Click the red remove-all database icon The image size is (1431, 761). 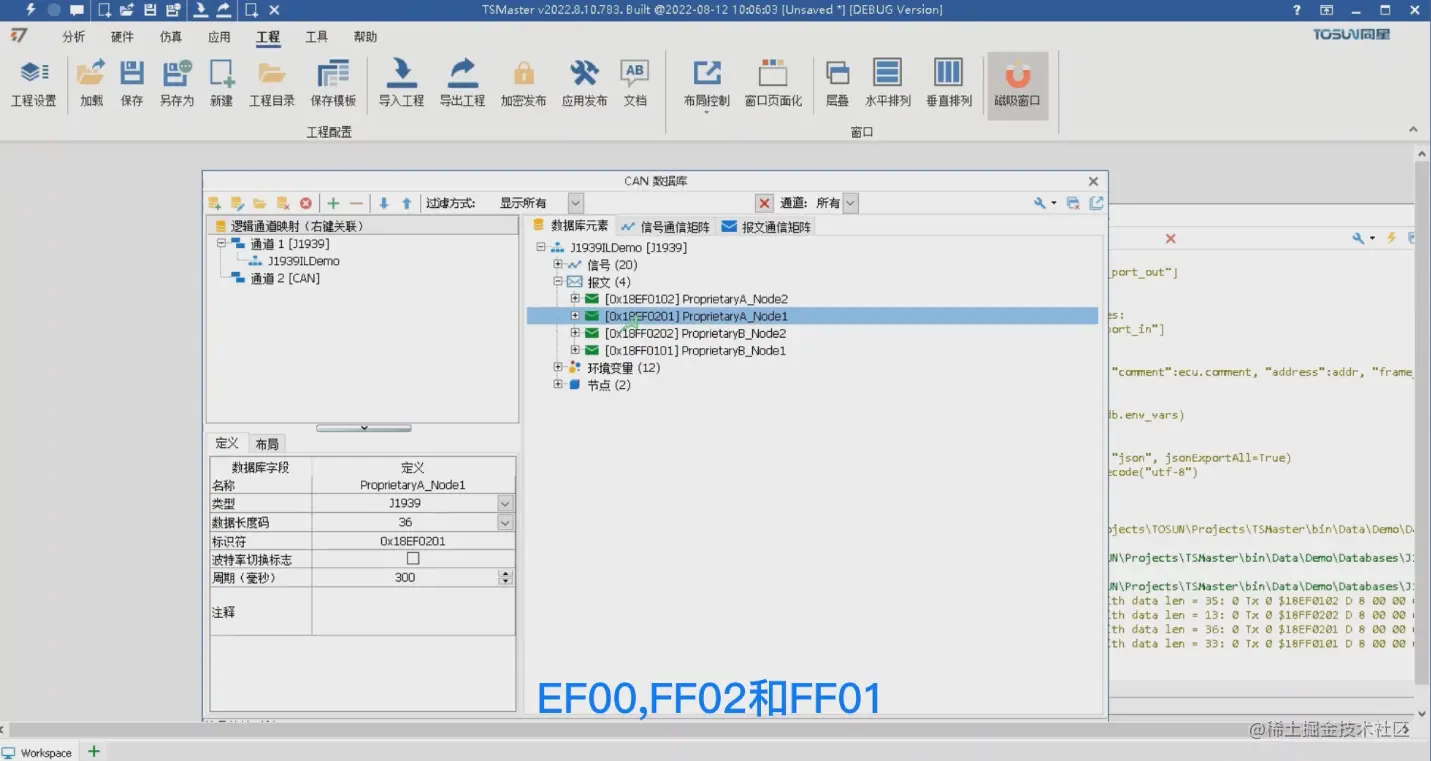coord(306,203)
